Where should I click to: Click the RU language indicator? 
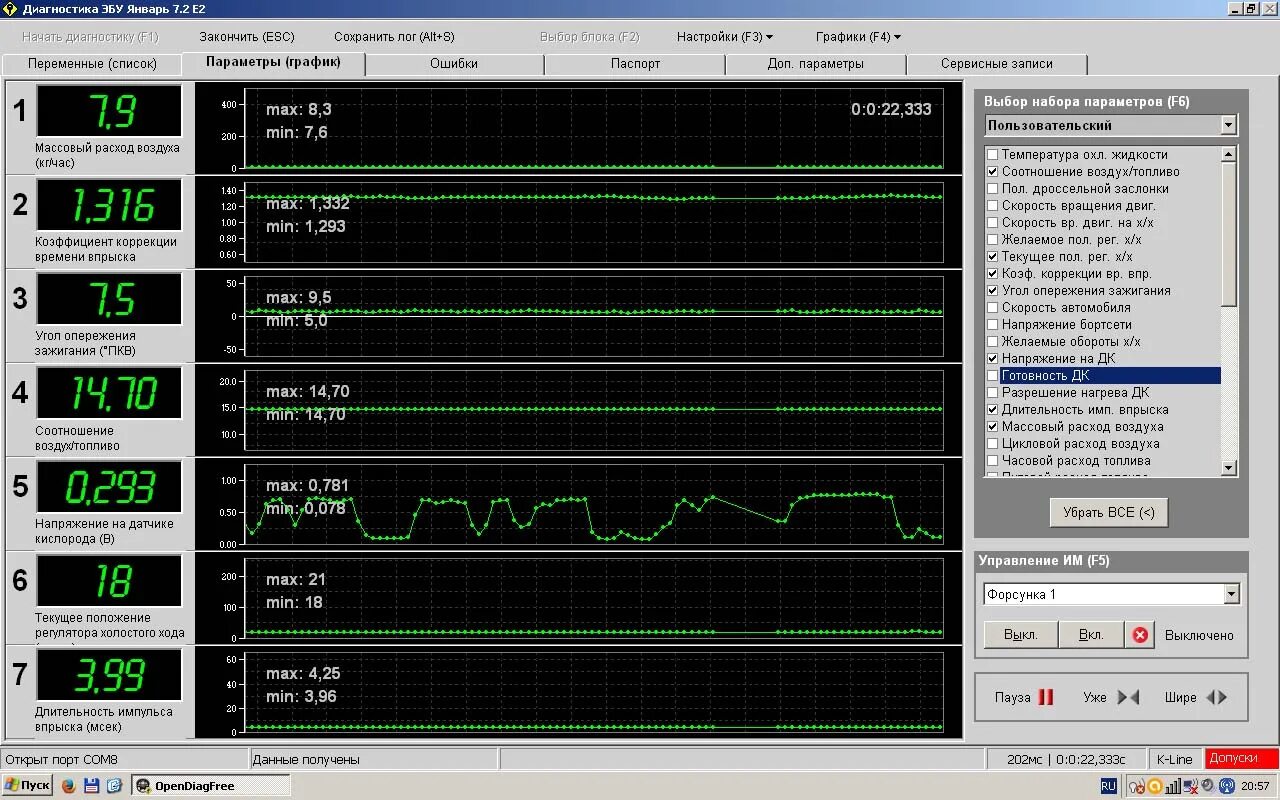tap(1109, 786)
